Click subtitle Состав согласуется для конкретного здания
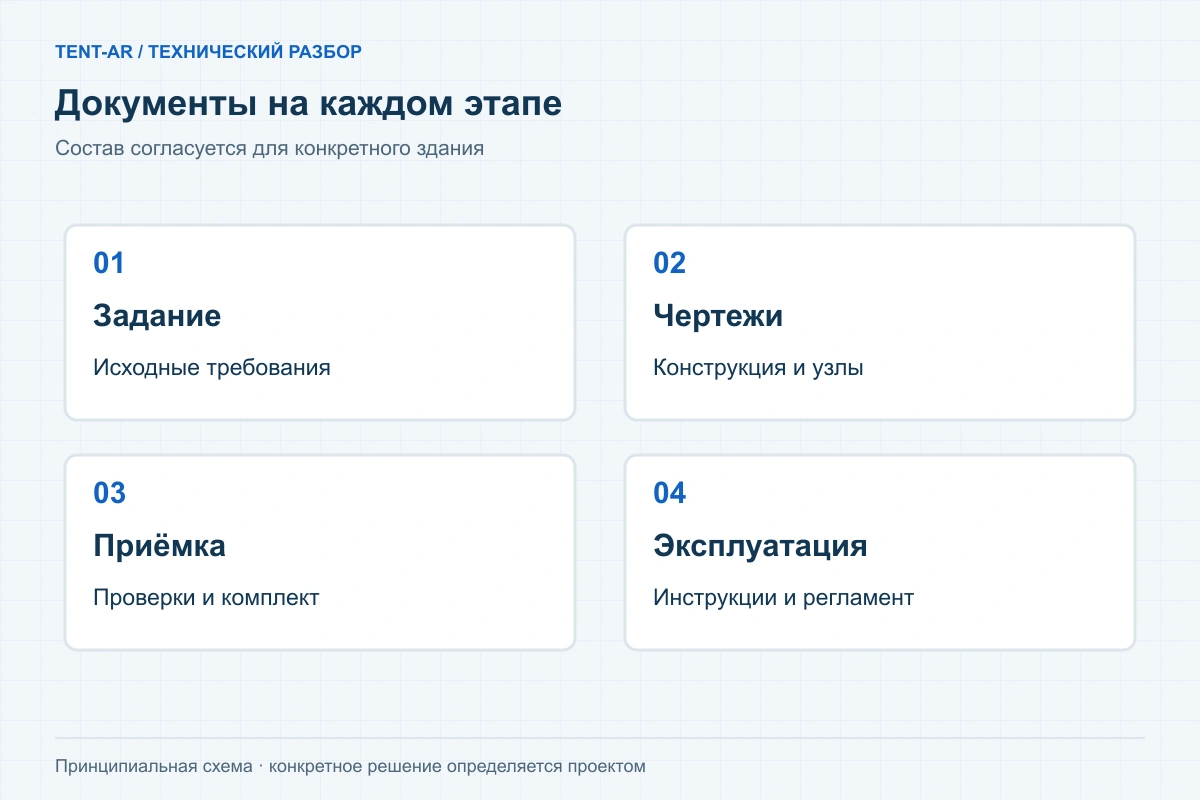Viewport: 1200px width, 800px height. (x=270, y=149)
